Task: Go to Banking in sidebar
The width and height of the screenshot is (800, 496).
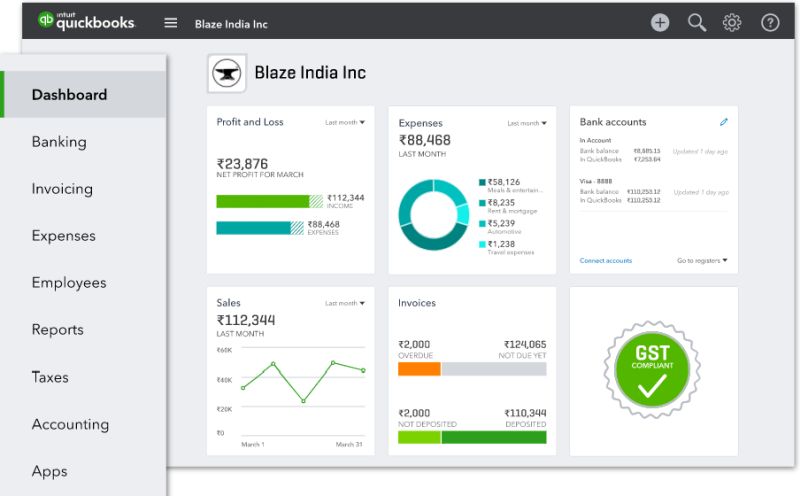Action: tap(59, 142)
